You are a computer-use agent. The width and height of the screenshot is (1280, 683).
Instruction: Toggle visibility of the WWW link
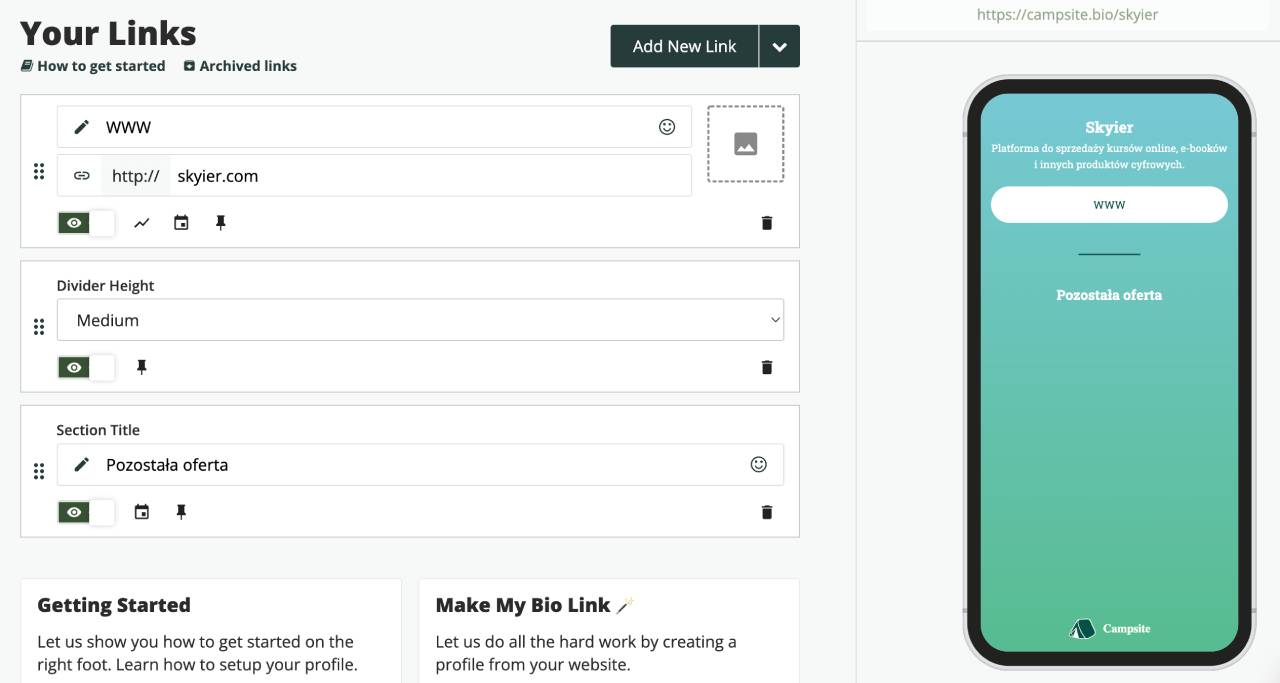pos(86,223)
